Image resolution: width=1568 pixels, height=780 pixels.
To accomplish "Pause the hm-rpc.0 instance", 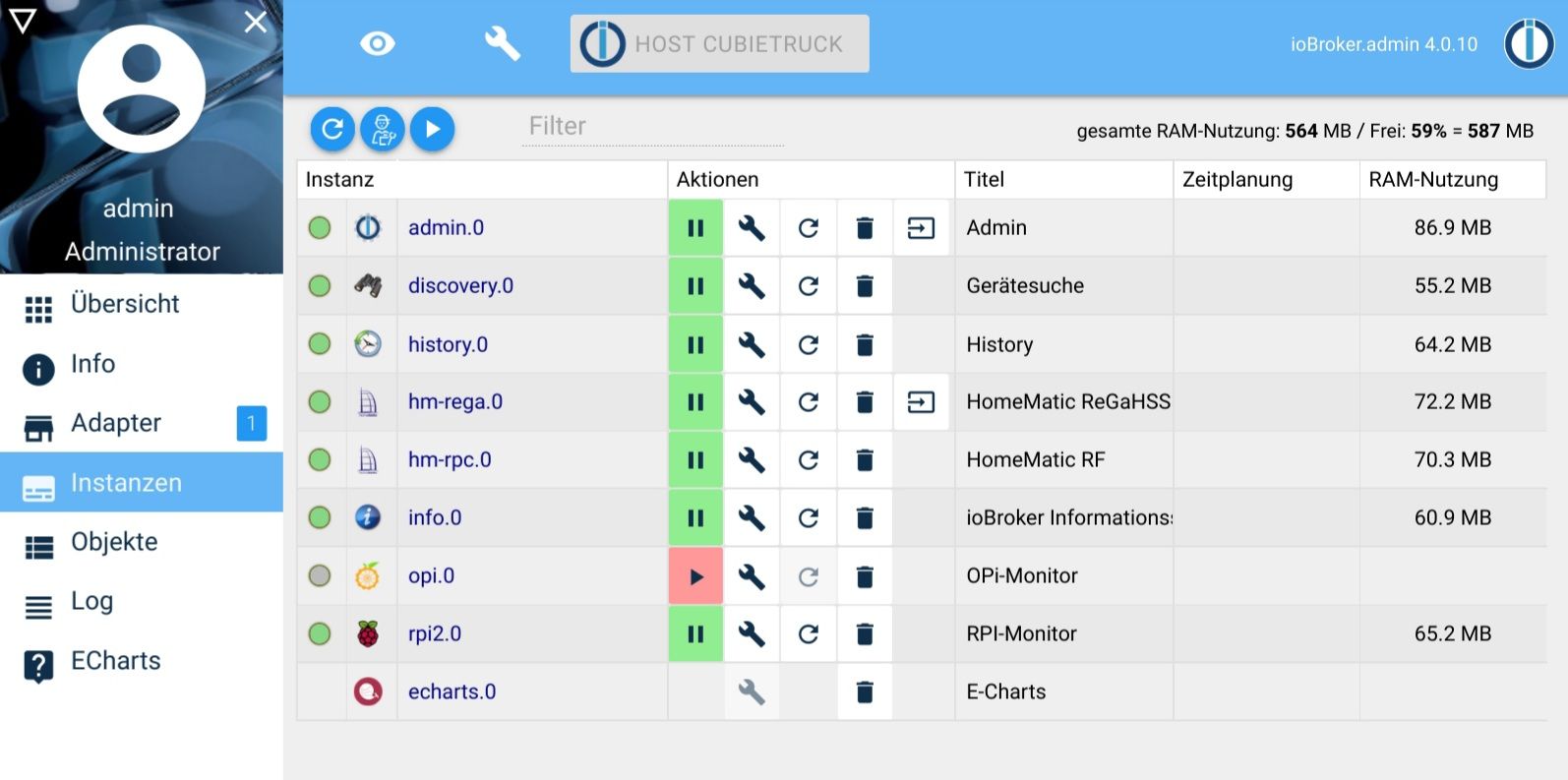I will click(695, 460).
